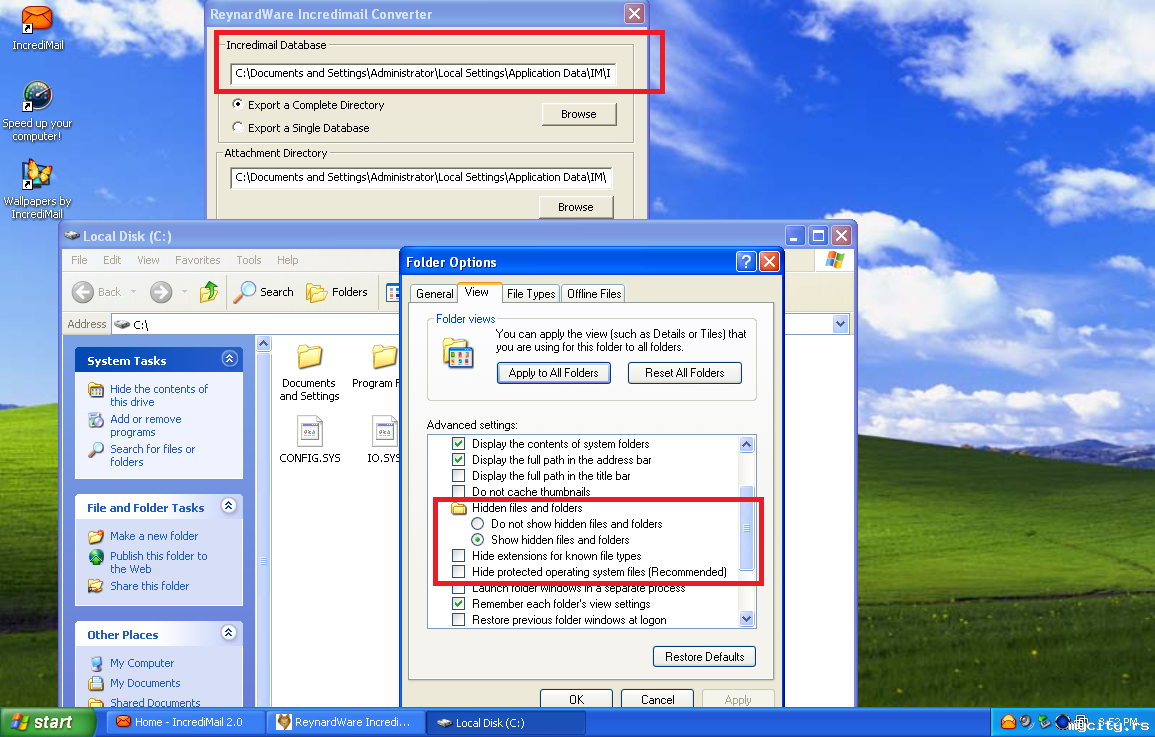Click the Windows flag logo in Explorer
The height and width of the screenshot is (737, 1155).
point(835,260)
